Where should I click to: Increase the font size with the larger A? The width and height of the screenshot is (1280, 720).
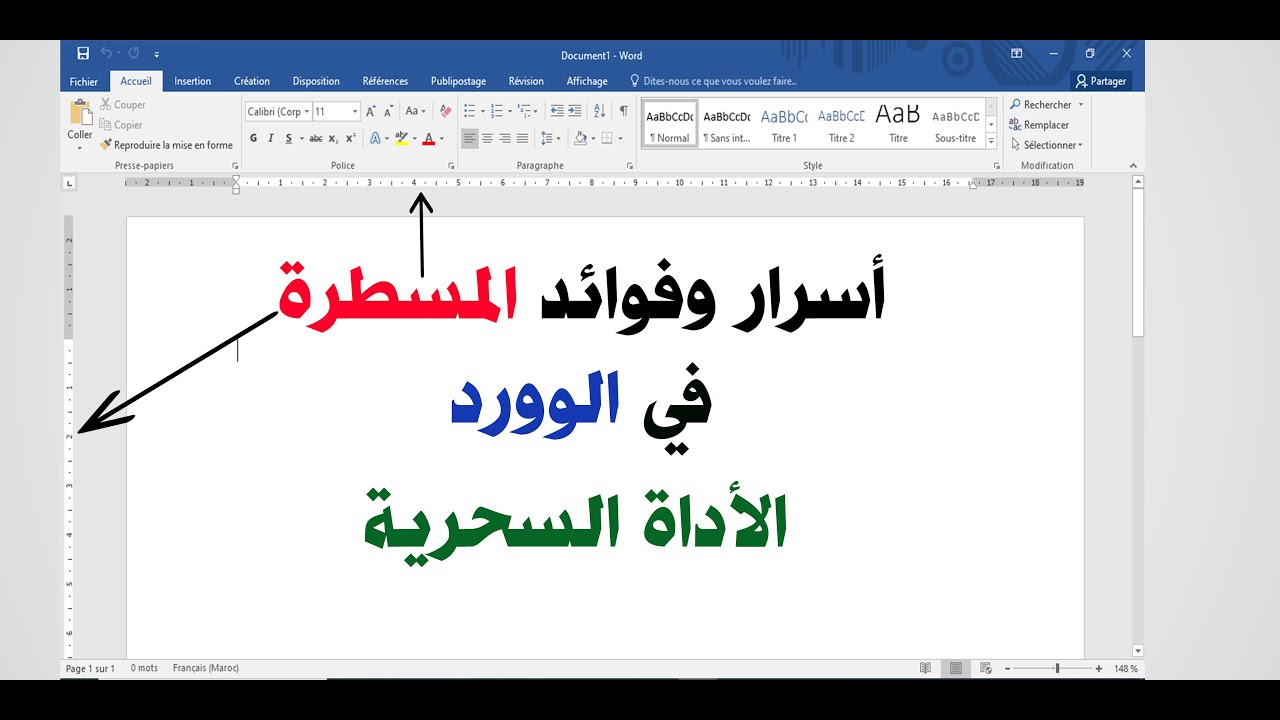371,112
